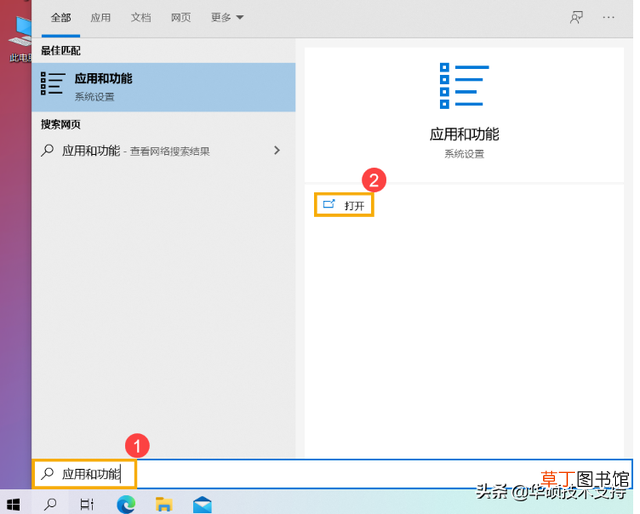640x514 pixels.
Task: Switch to the 文档 tab
Action: 141,18
